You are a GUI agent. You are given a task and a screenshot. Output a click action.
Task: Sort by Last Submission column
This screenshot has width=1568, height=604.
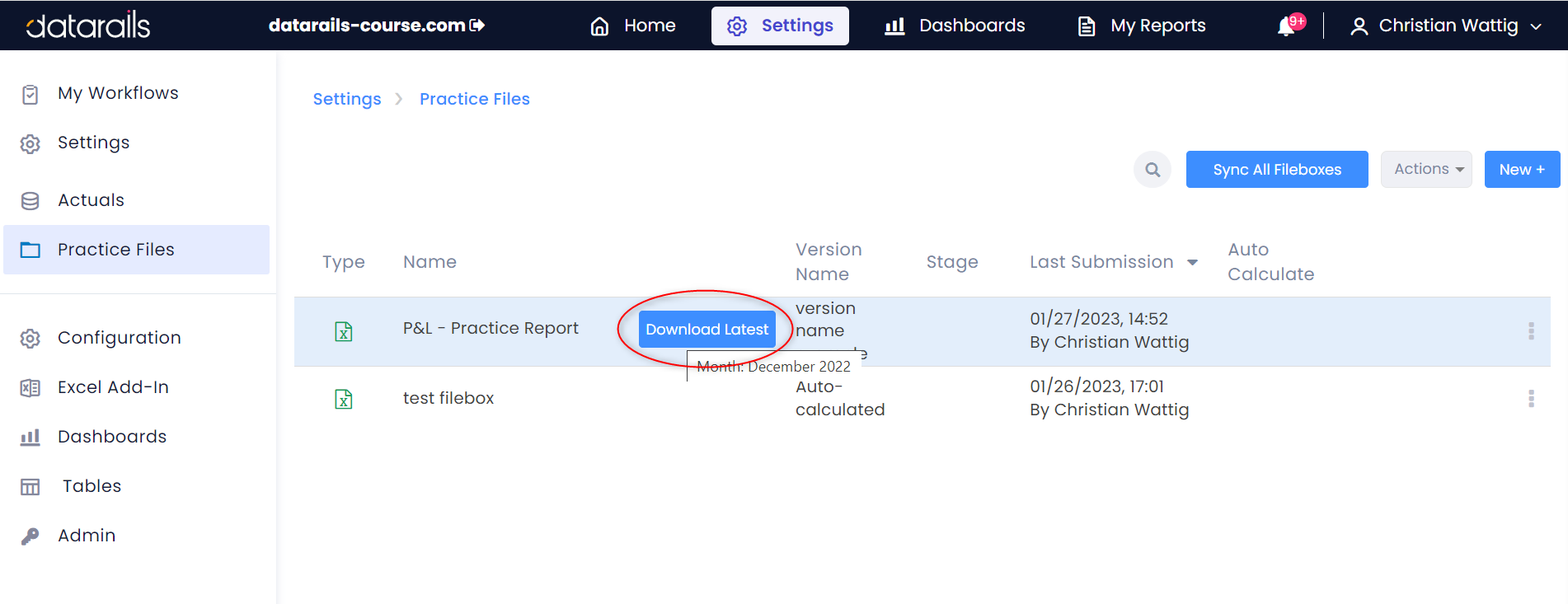pyautogui.click(x=1114, y=262)
